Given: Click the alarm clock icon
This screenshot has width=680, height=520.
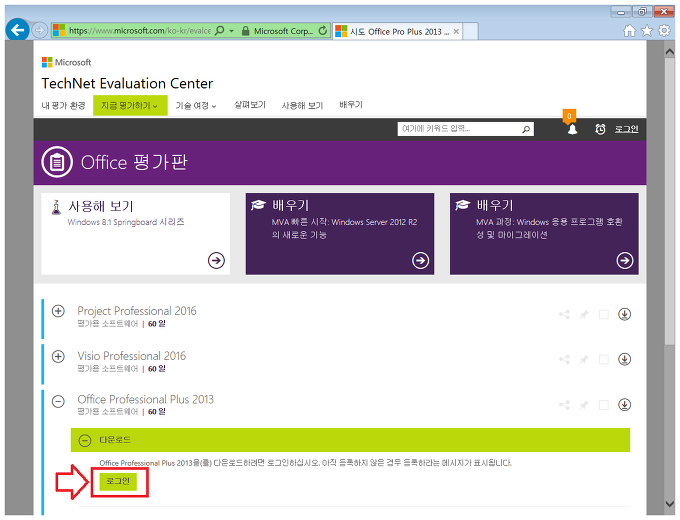Looking at the screenshot, I should 600,129.
